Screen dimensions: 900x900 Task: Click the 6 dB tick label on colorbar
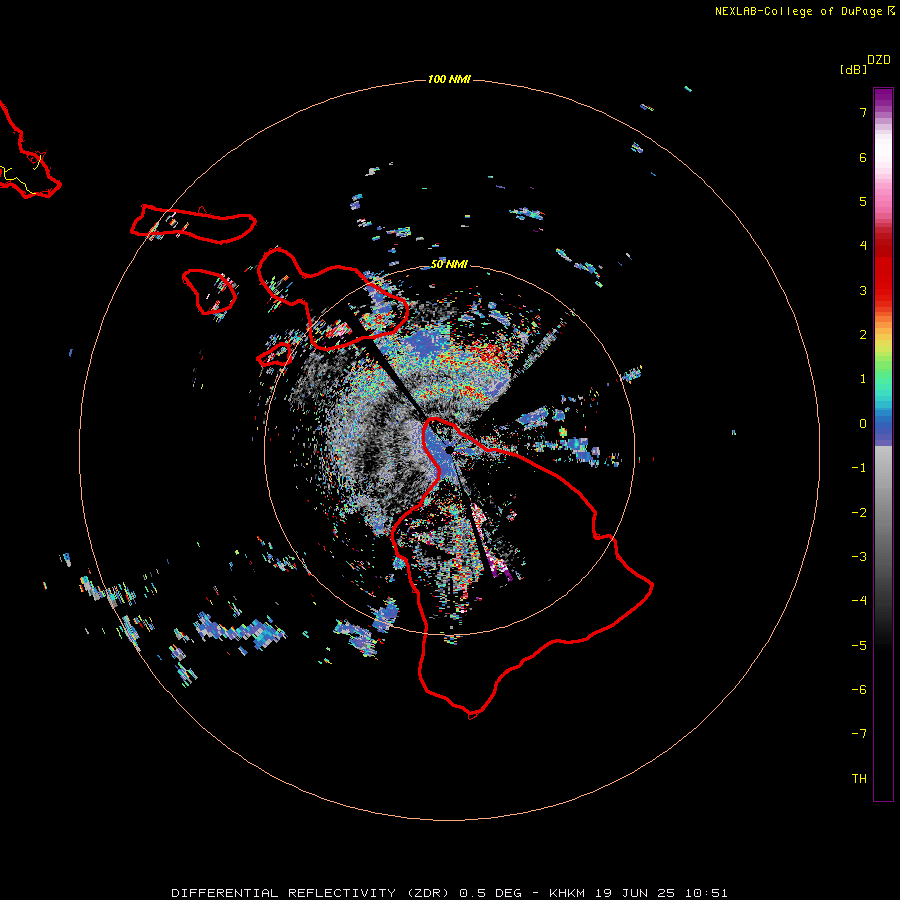coord(863,157)
